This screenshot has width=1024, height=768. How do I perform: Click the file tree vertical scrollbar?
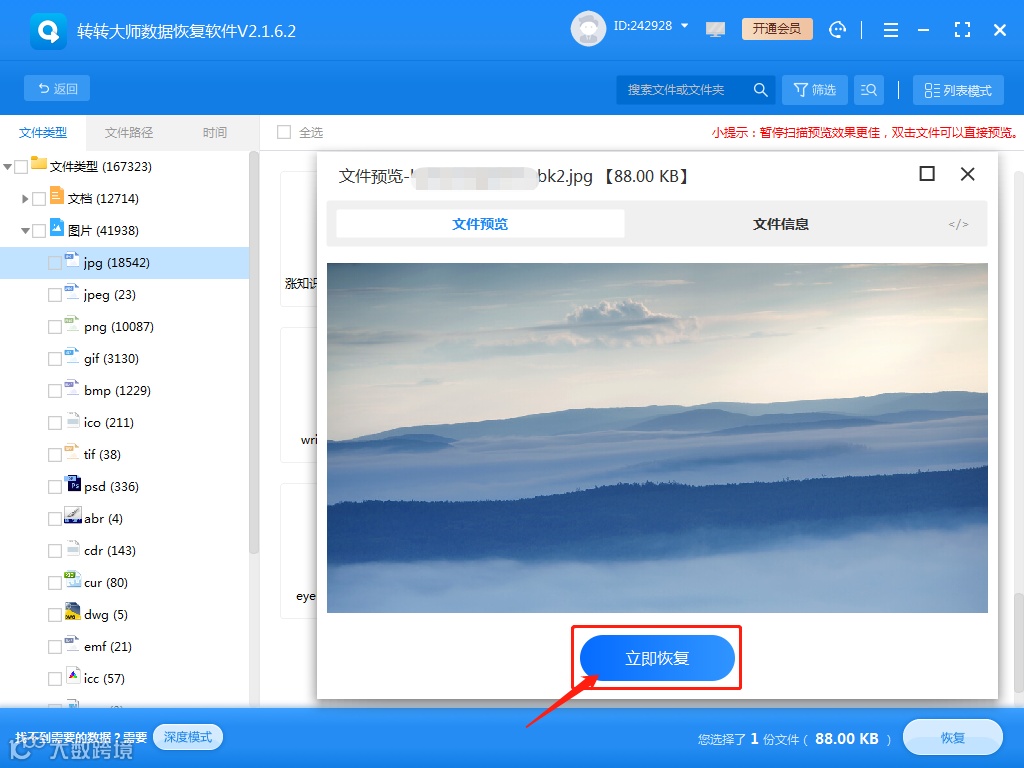tap(254, 353)
